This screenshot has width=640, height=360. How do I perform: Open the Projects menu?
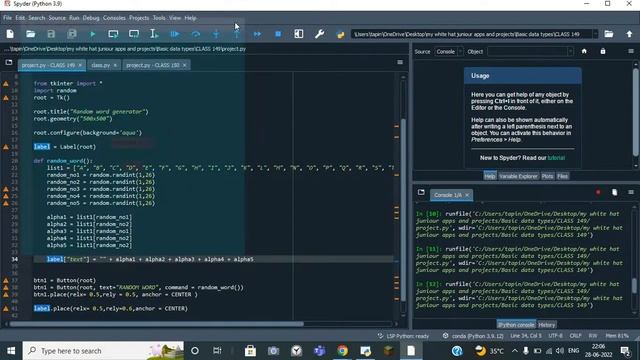point(139,18)
